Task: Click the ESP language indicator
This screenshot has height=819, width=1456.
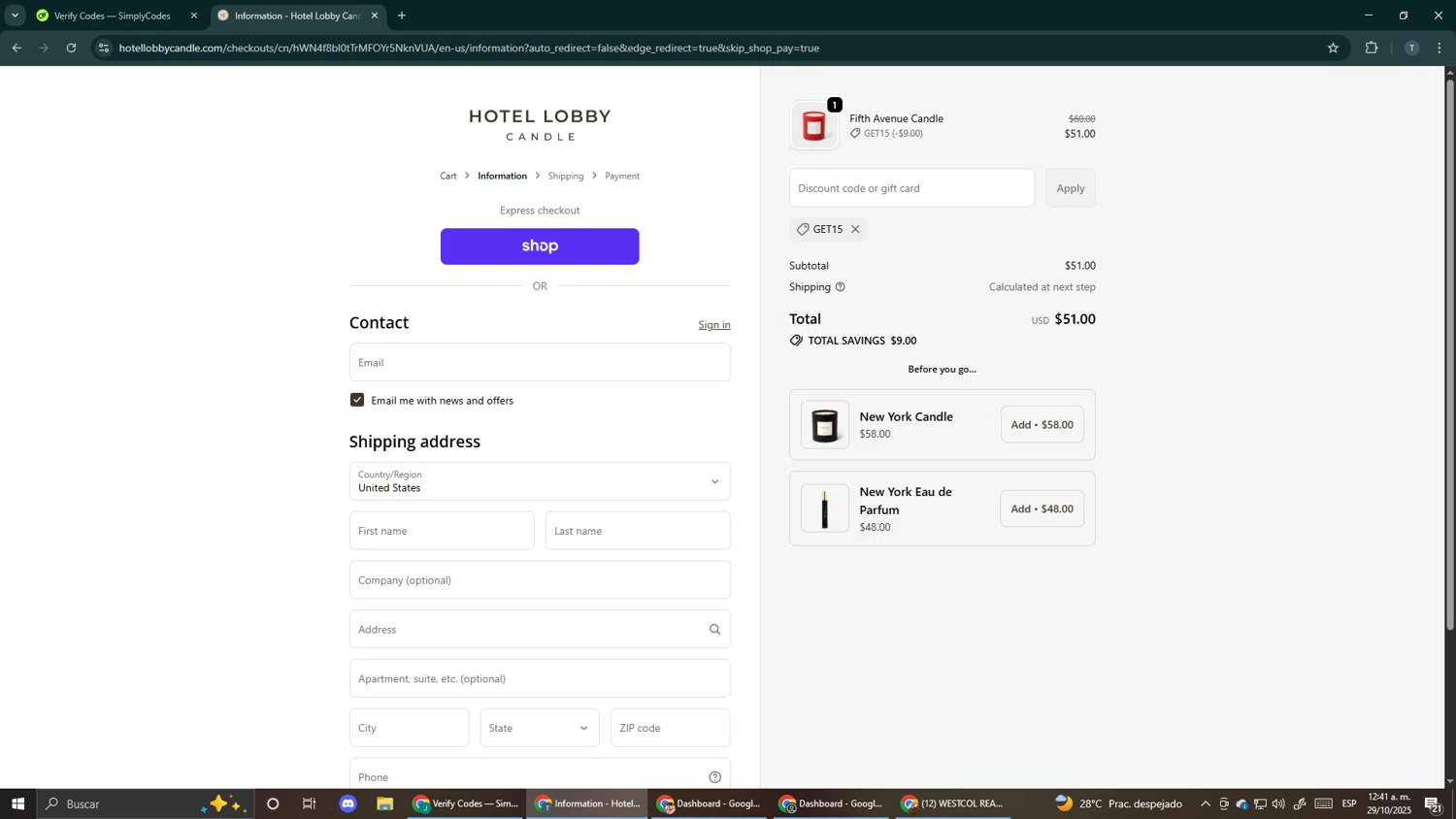Action: click(x=1349, y=803)
